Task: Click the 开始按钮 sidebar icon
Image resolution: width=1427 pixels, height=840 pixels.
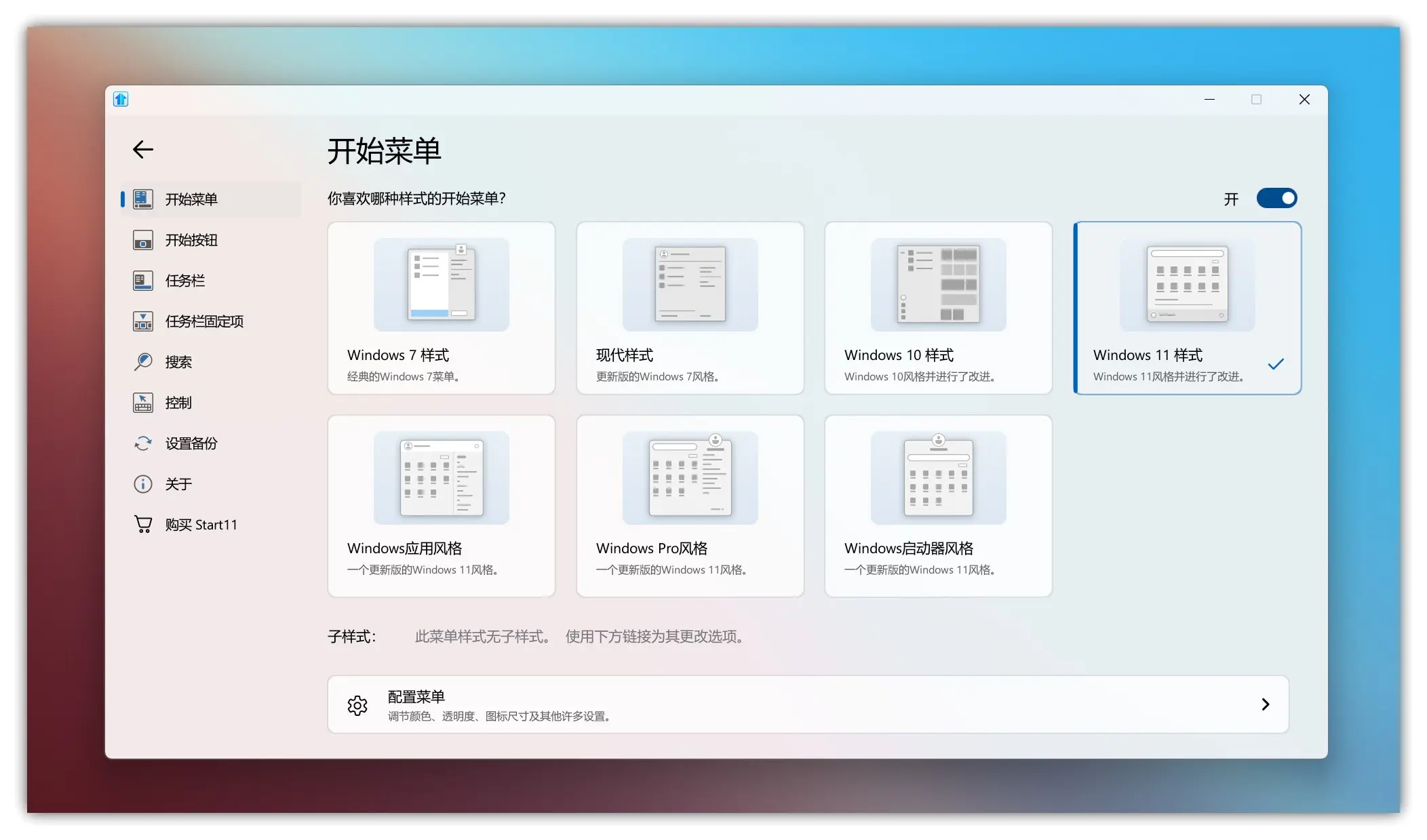Action: coord(143,240)
